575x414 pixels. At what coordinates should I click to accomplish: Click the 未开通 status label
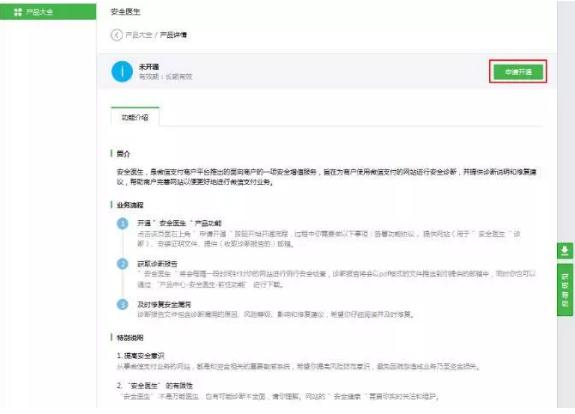(x=149, y=67)
